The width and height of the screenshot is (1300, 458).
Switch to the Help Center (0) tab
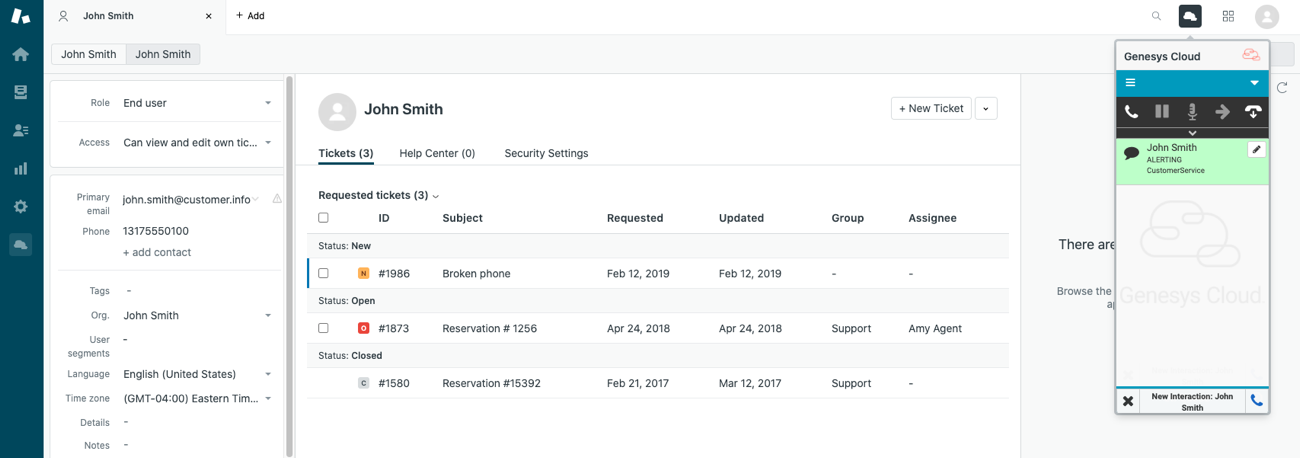(x=437, y=153)
